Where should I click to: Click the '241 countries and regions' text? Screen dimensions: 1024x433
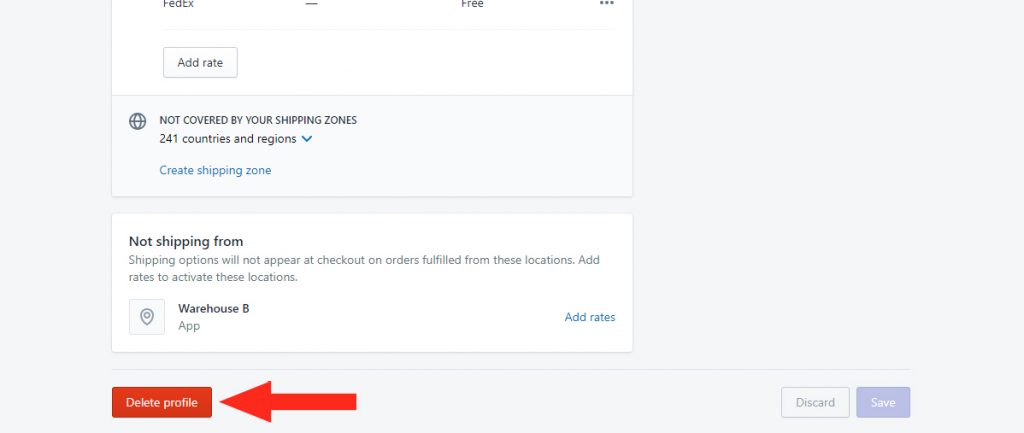[228, 138]
